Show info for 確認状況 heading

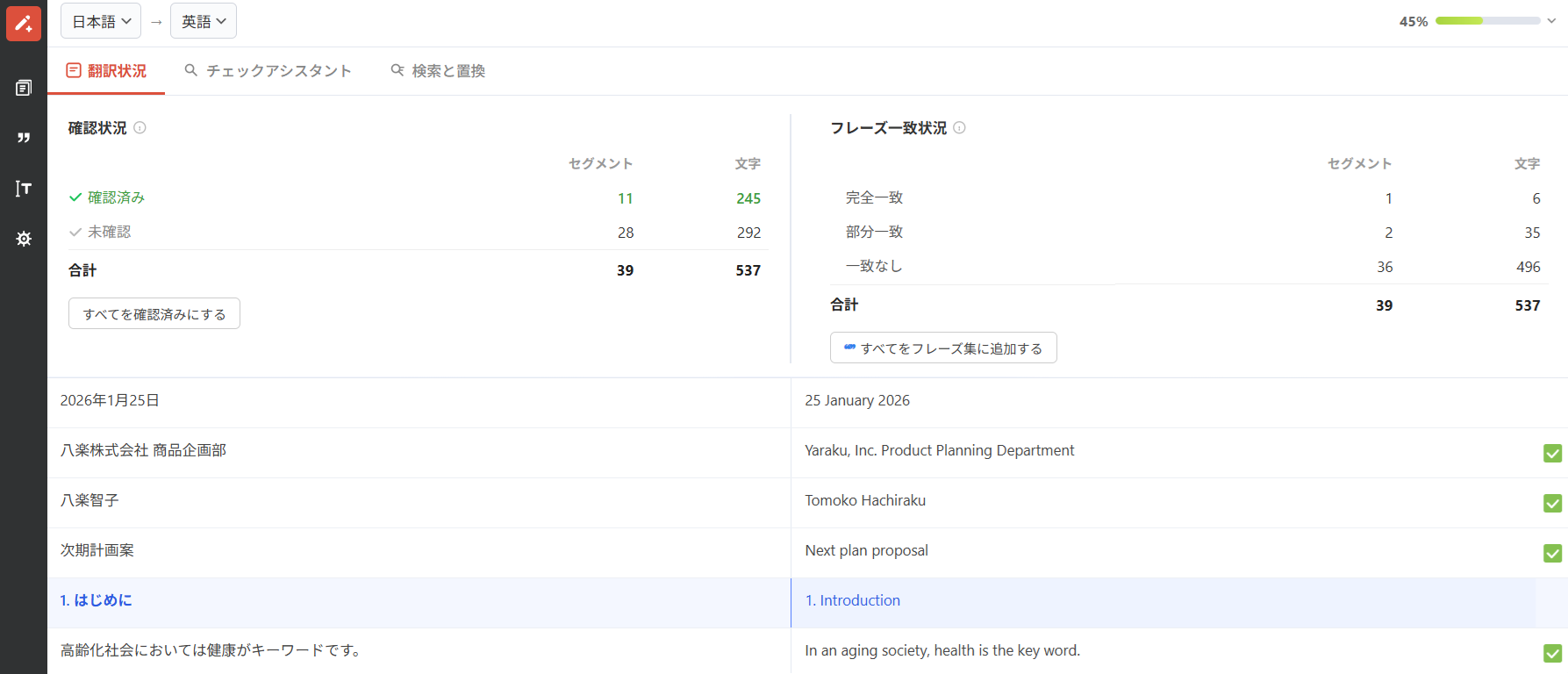tap(140, 127)
